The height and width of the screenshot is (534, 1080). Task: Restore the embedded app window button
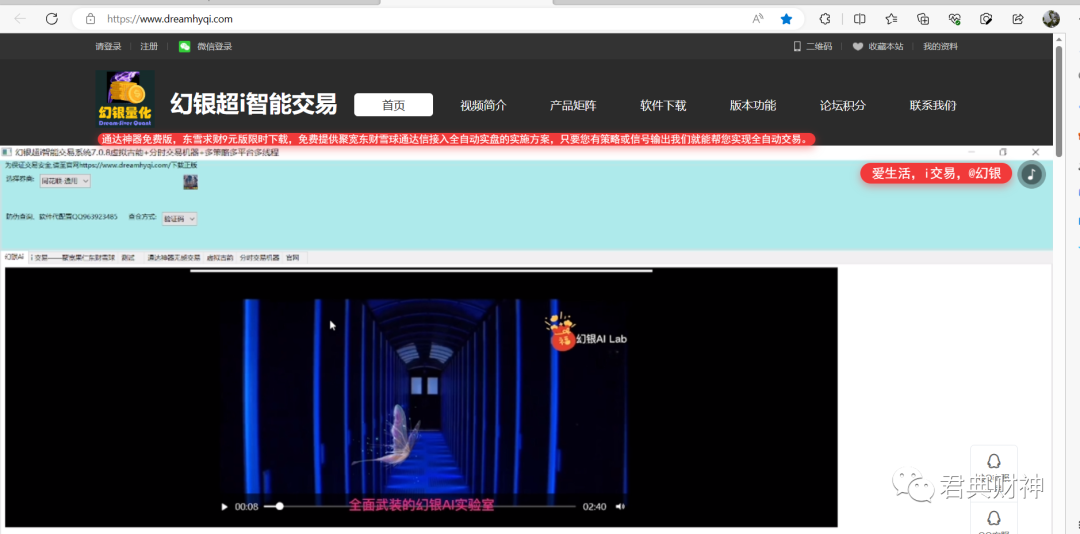(1003, 152)
